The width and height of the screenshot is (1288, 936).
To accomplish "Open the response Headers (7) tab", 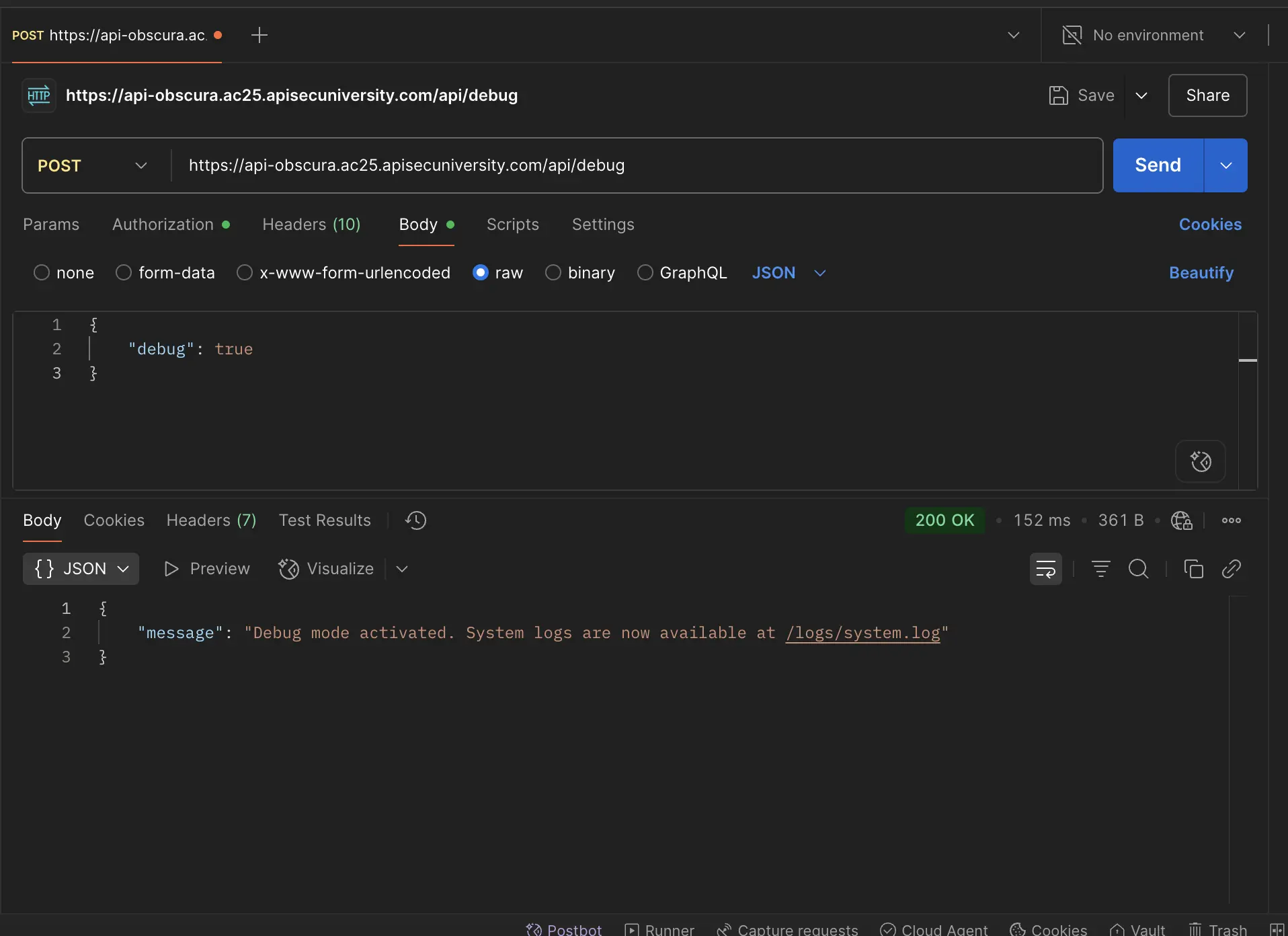I will [x=211, y=520].
